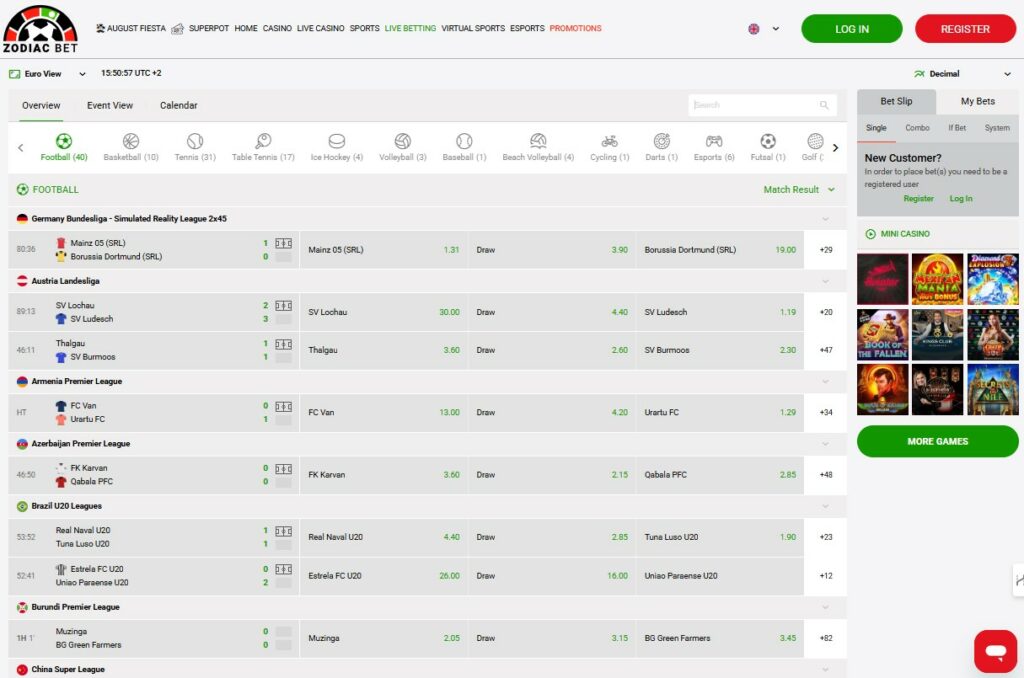Collapse the Germany Bundesliga SRL section

point(825,219)
